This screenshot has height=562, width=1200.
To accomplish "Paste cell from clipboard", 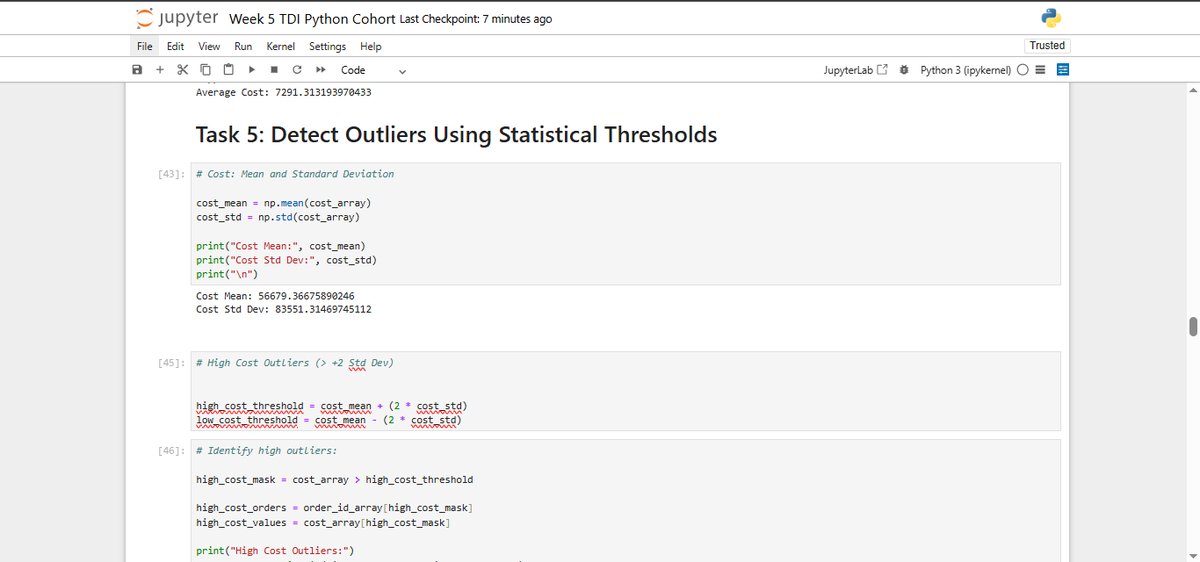I will pos(228,70).
